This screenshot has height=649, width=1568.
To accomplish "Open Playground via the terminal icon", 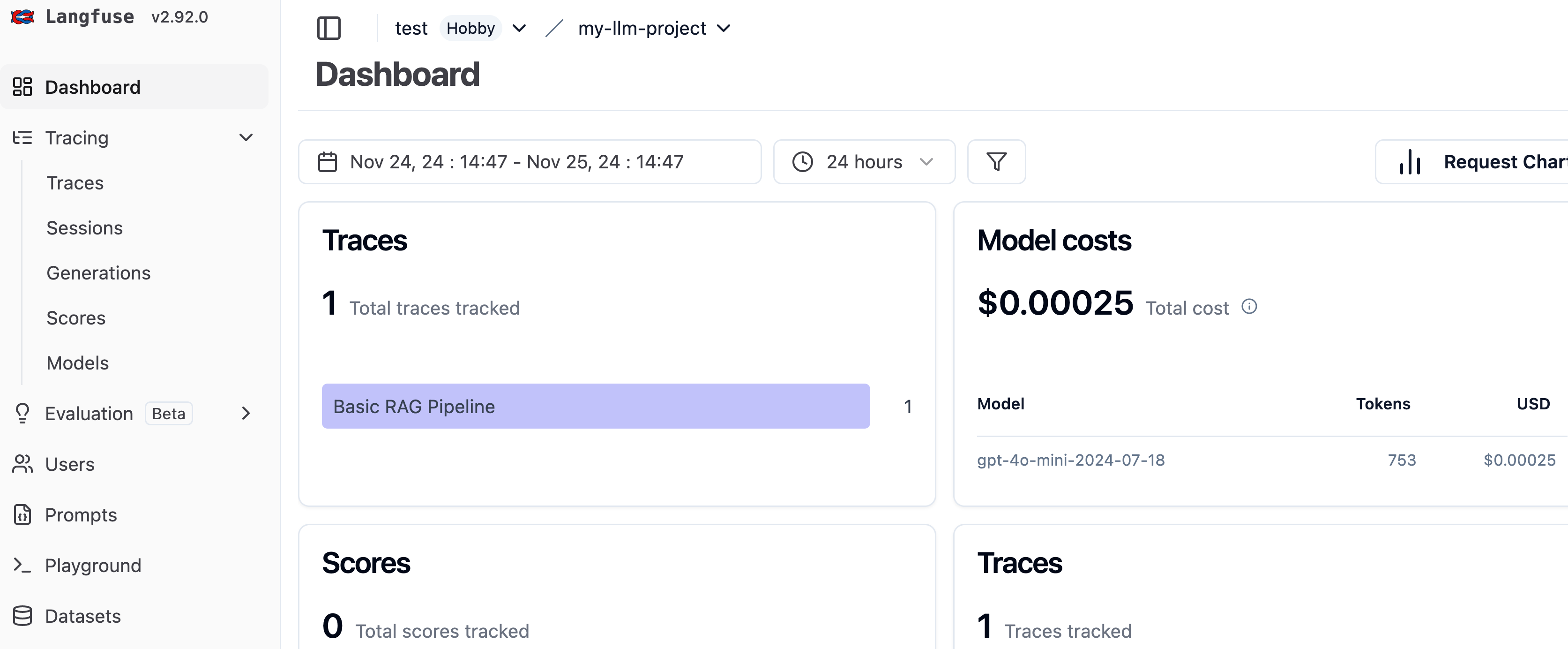I will [22, 566].
